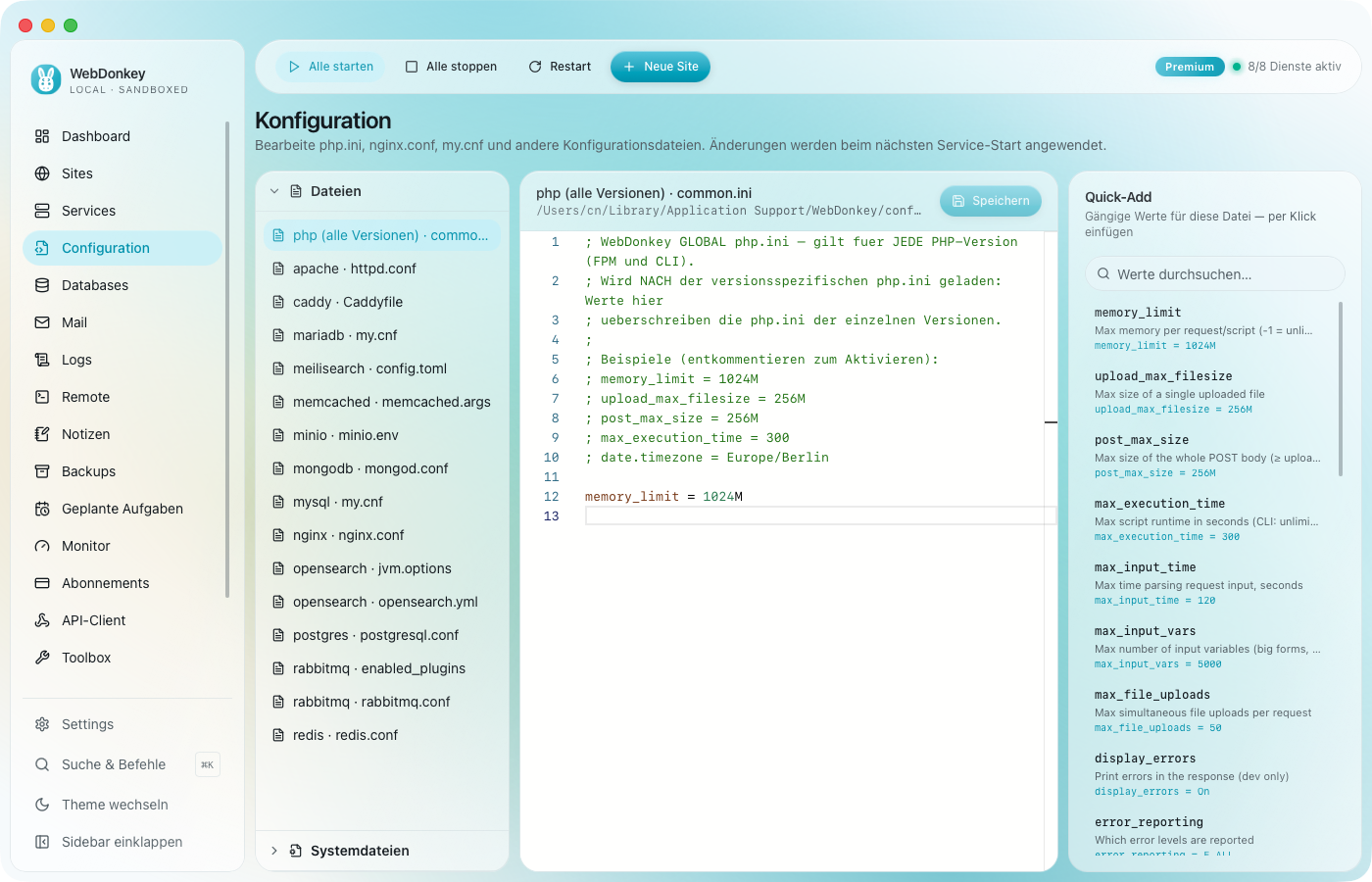Image resolution: width=1372 pixels, height=882 pixels.
Task: Click the Notizen notes icon
Action: pyautogui.click(x=42, y=434)
